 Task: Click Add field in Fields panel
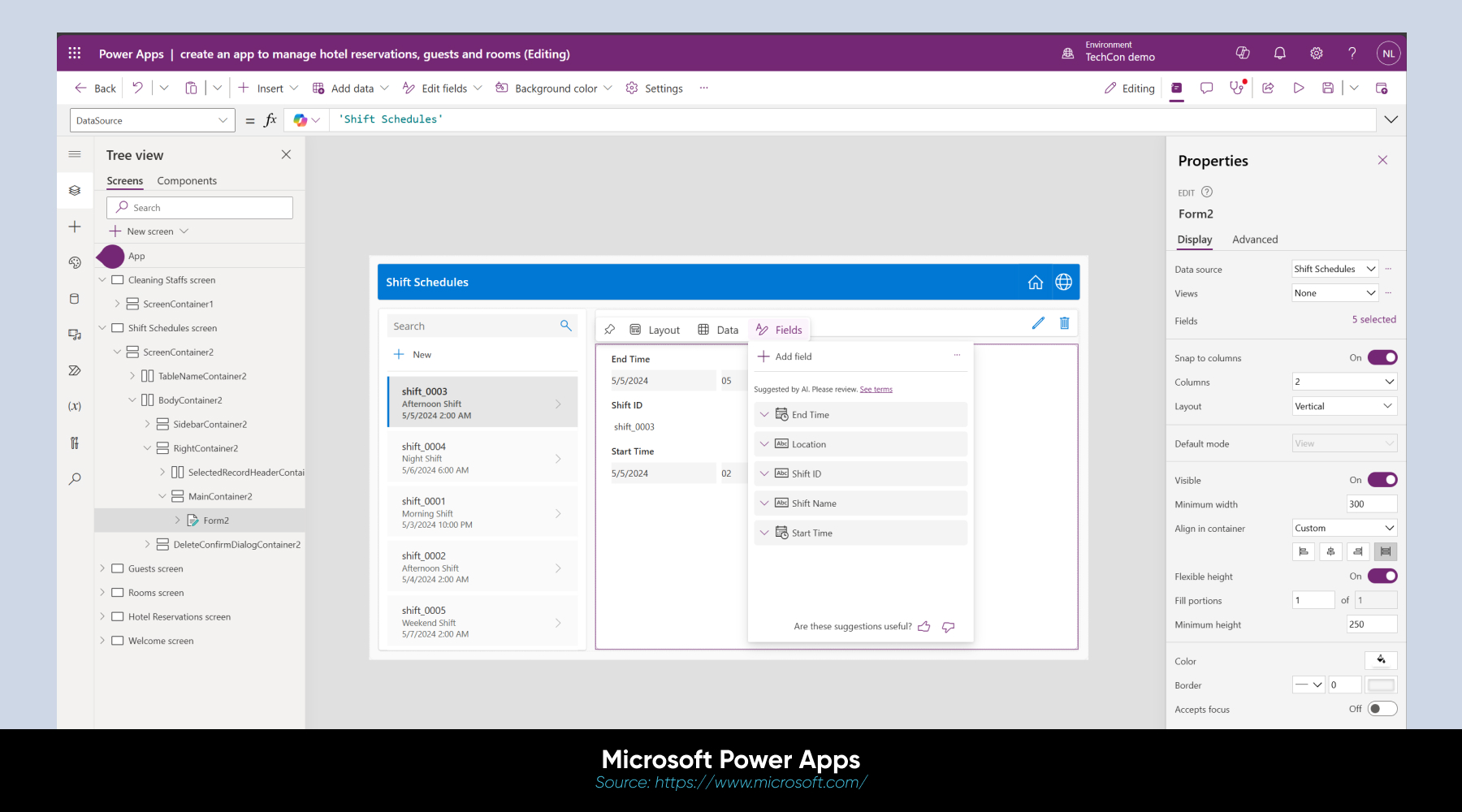coord(785,356)
